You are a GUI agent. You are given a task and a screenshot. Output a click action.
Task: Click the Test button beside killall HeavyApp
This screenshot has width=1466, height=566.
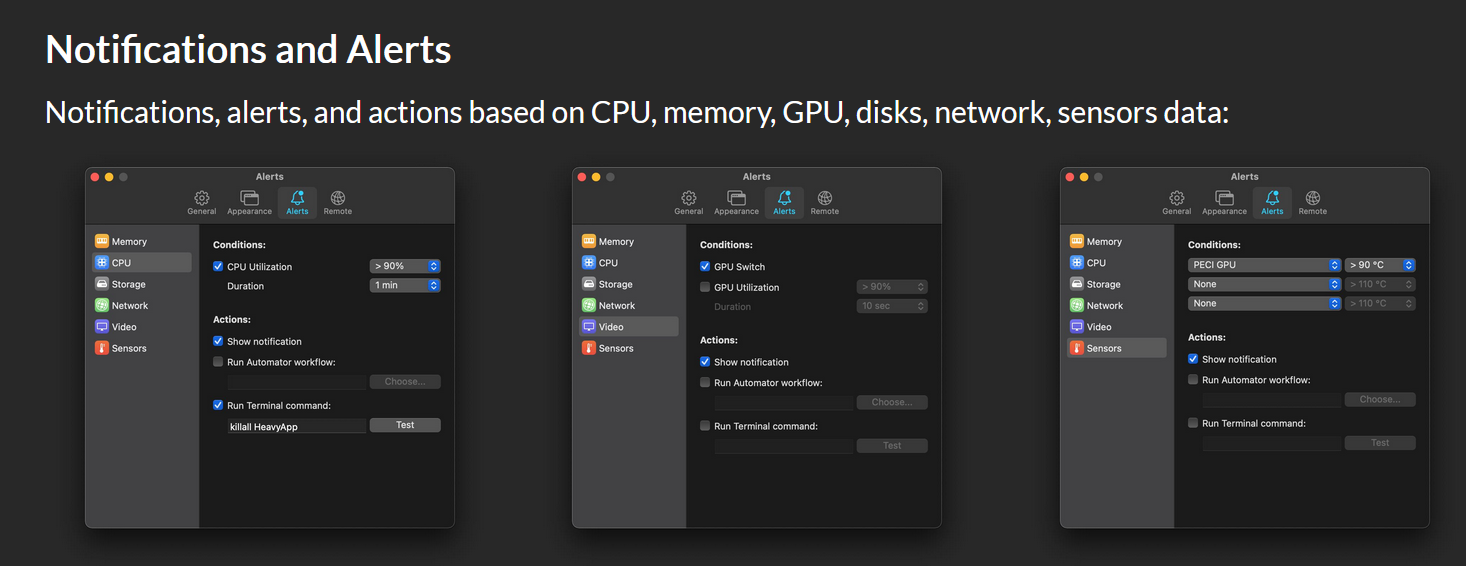(405, 425)
